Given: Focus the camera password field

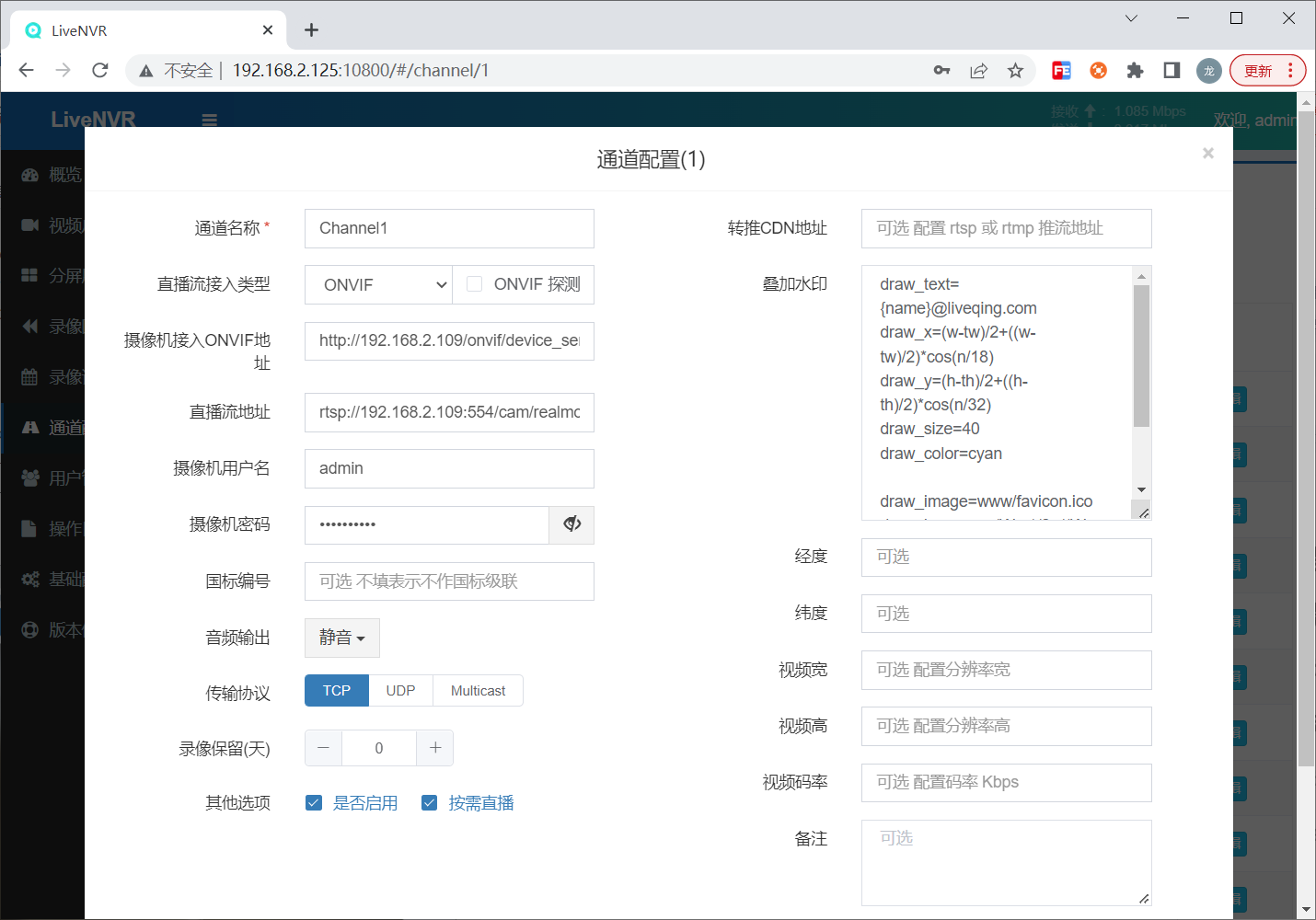Looking at the screenshot, I should point(427,524).
